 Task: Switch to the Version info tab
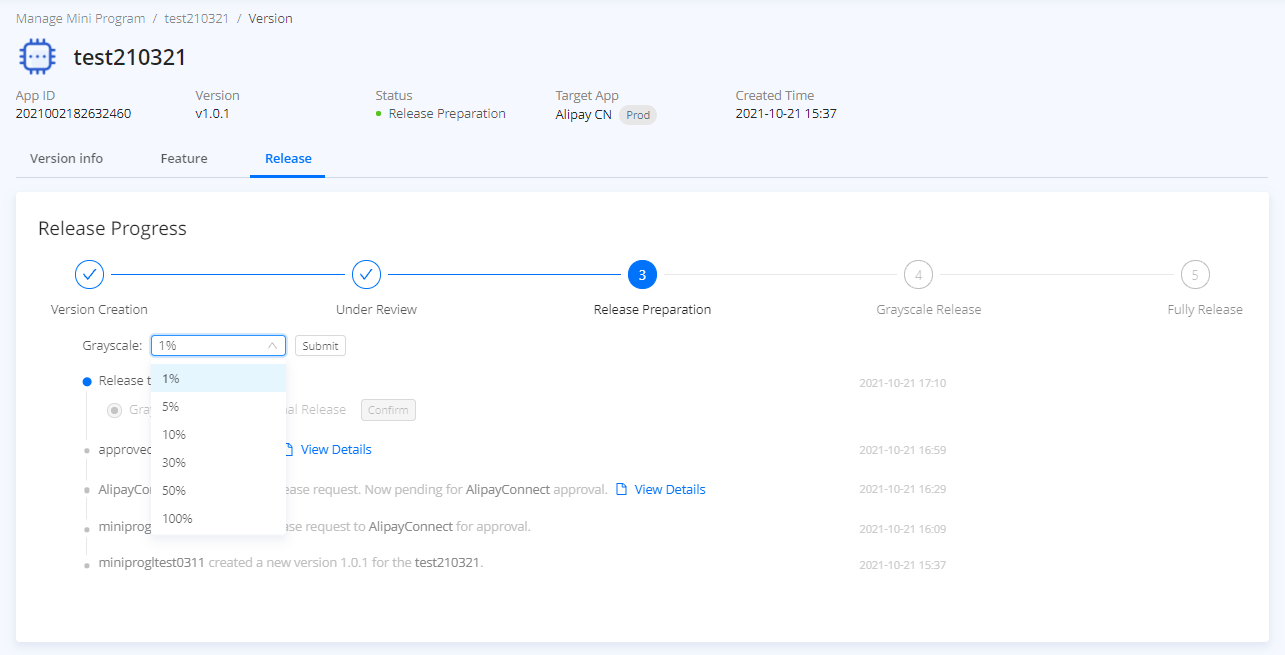coord(66,159)
